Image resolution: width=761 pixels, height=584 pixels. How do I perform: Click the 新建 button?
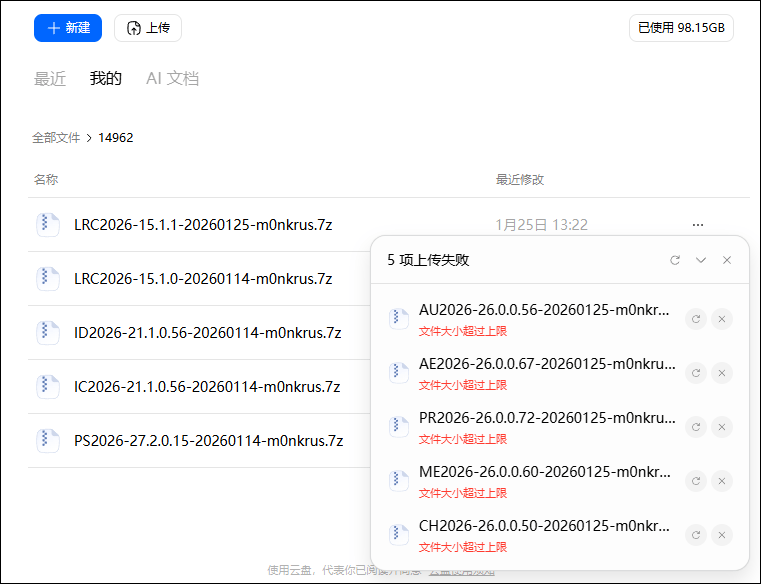(68, 28)
